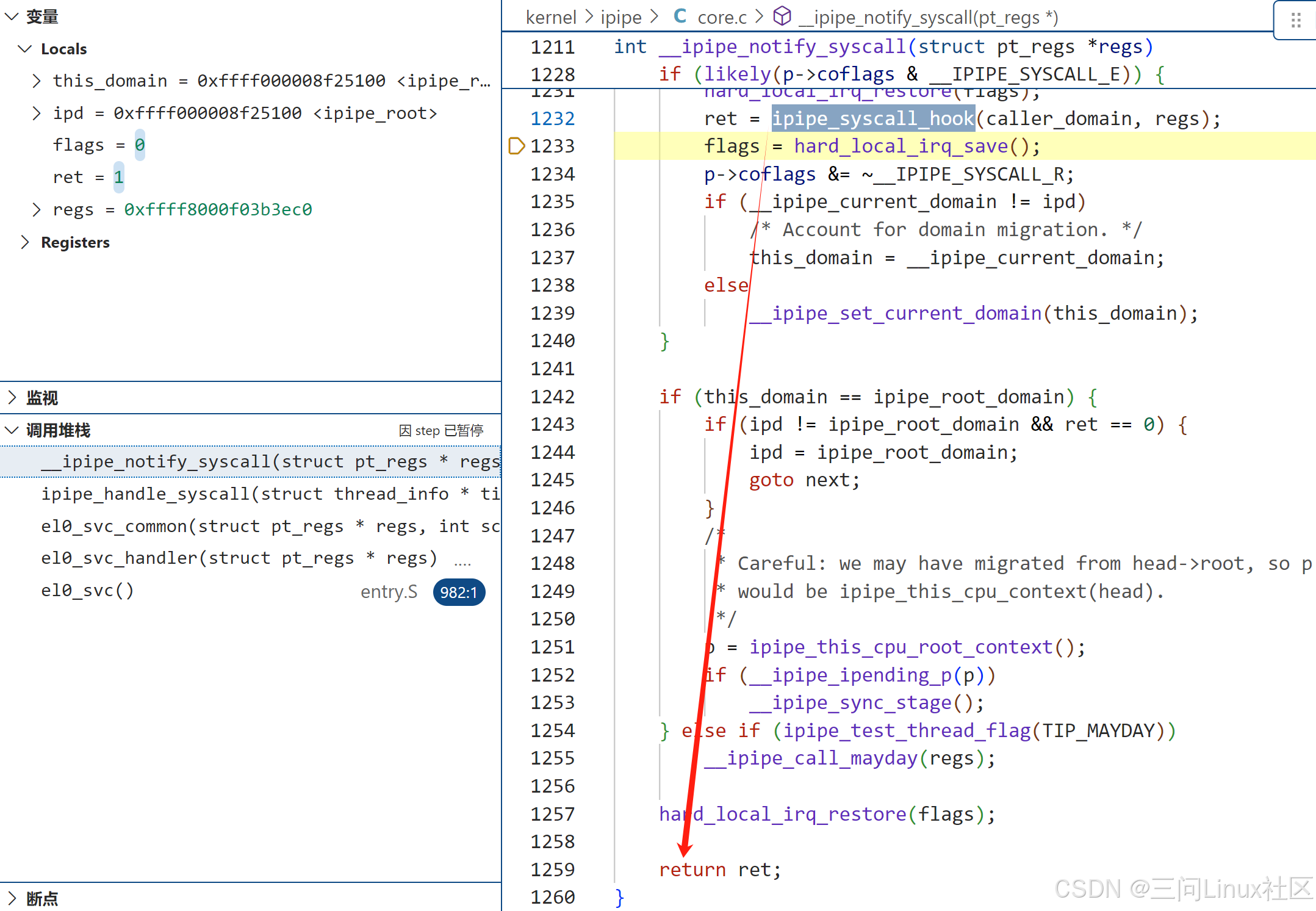1316x911 pixels.
Task: Click the C file icon in breadcrumb
Action: pos(680,16)
